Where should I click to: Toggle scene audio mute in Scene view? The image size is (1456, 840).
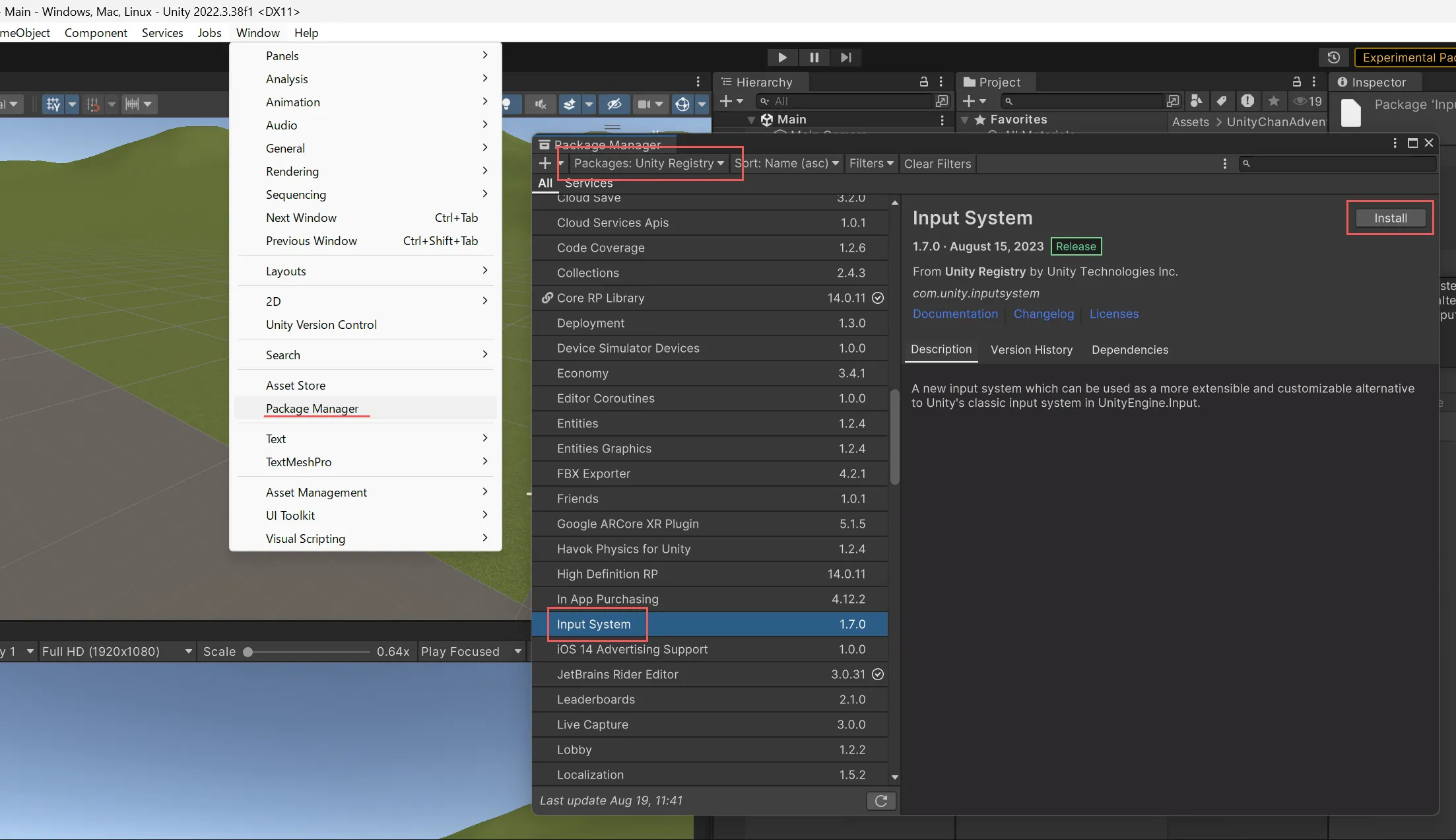pyautogui.click(x=540, y=104)
